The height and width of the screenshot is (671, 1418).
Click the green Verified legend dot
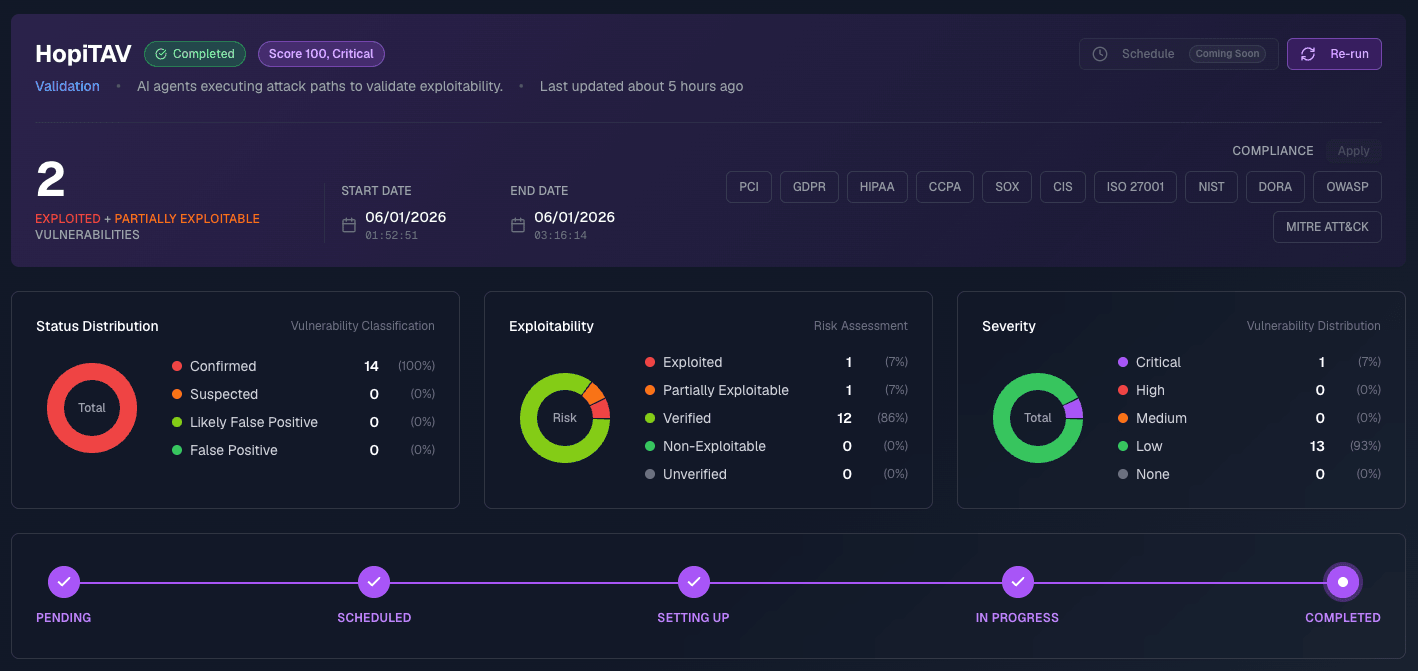click(650, 419)
